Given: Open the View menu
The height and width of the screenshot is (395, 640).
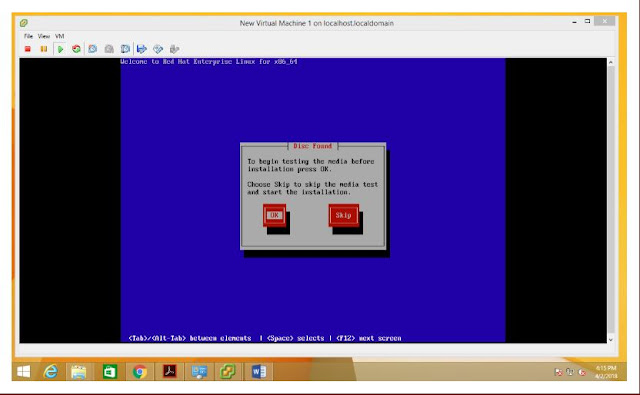Looking at the screenshot, I should pyautogui.click(x=44, y=36).
